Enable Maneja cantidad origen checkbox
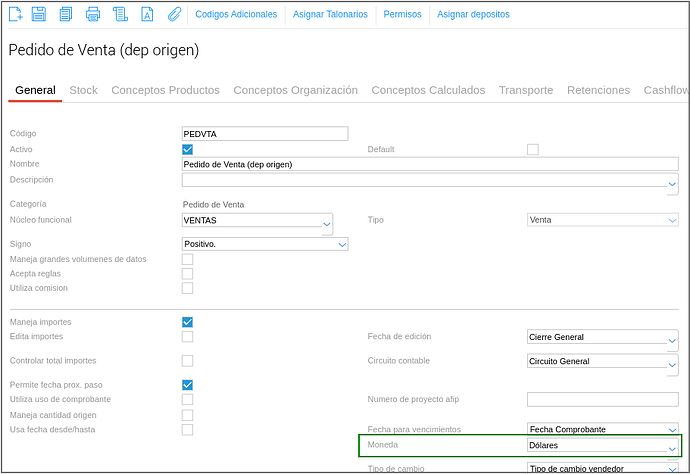This screenshot has width=690, height=474. pyautogui.click(x=187, y=415)
